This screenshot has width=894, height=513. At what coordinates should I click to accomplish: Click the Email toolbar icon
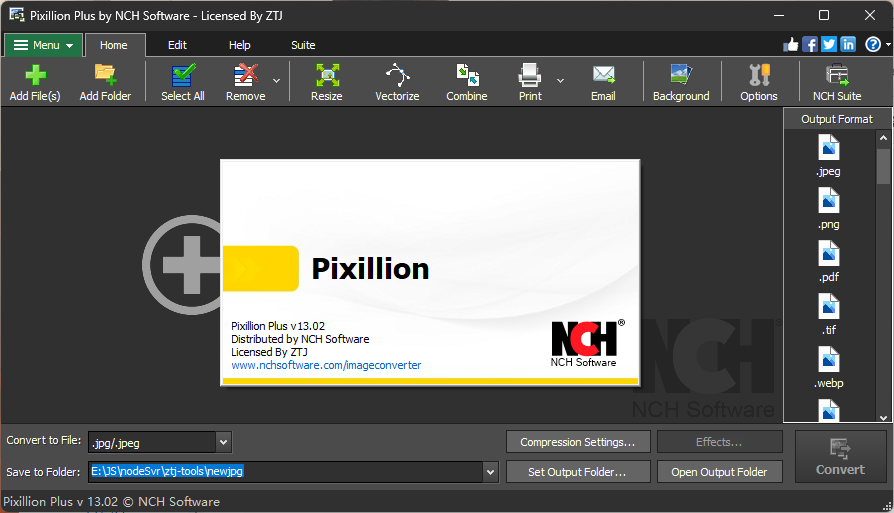point(603,75)
